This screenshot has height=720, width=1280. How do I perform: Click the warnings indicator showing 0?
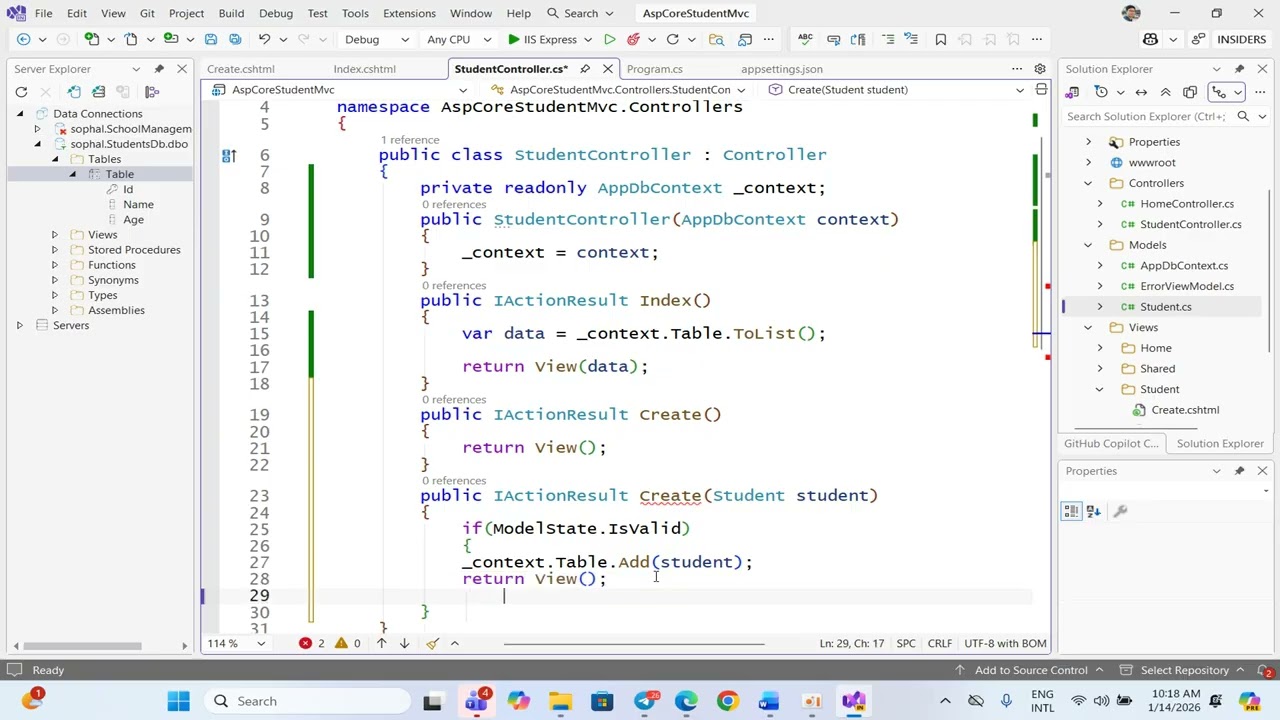pos(348,643)
